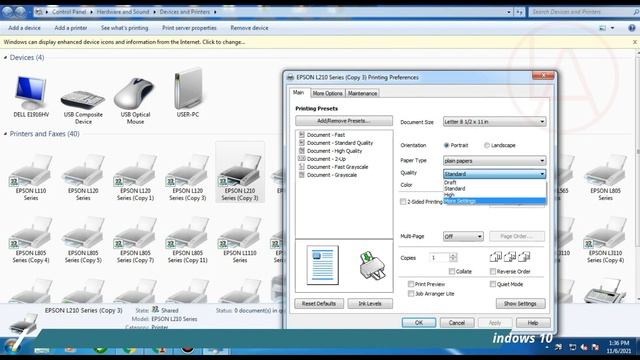Choose Document - 2-Up preset
Image resolution: width=640 pixels, height=360 pixels.
tap(326, 159)
